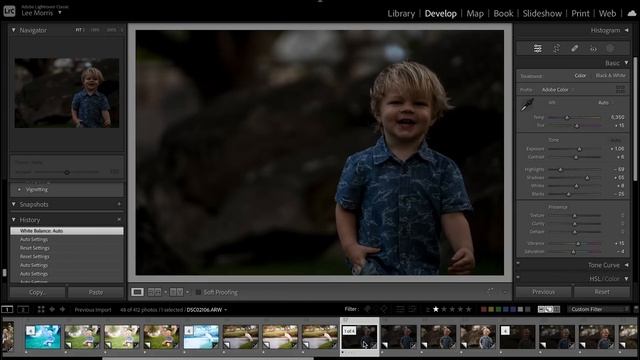Select the Edit sliders tool icon
The height and width of the screenshot is (360, 640).
pyautogui.click(x=538, y=49)
